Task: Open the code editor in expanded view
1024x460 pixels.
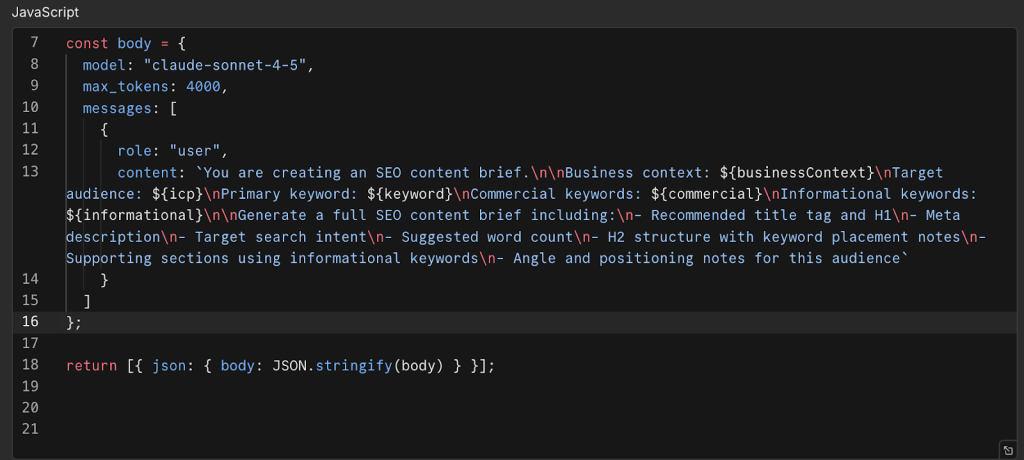Action: click(x=1007, y=449)
